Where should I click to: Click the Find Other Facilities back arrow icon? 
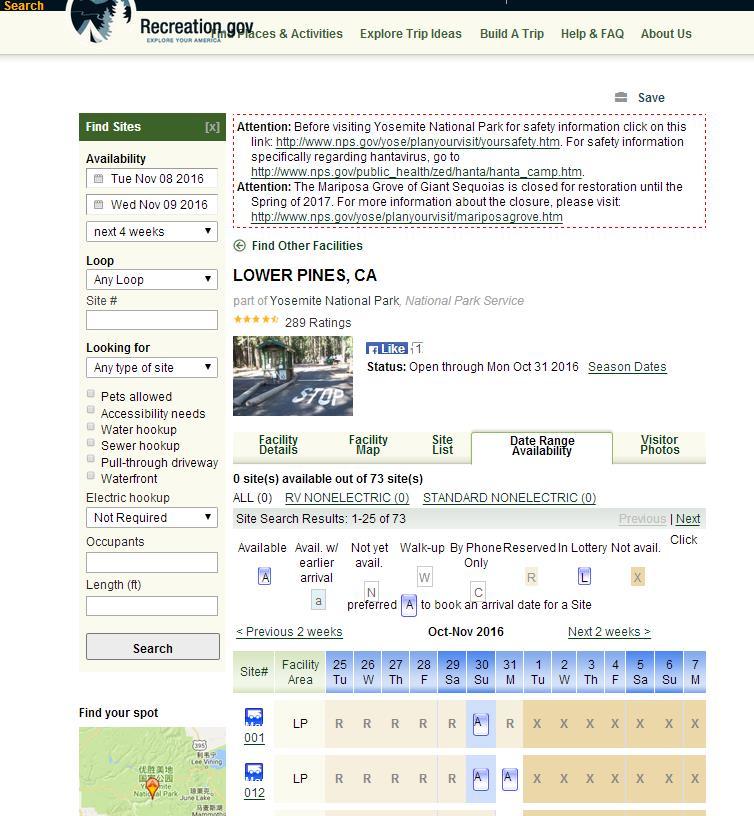tap(239, 246)
